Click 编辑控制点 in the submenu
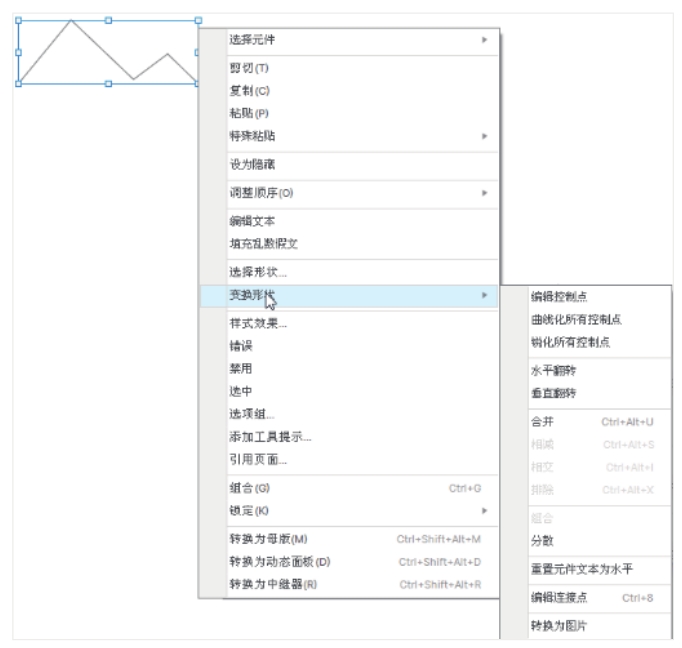The width and height of the screenshot is (682, 648). [559, 296]
